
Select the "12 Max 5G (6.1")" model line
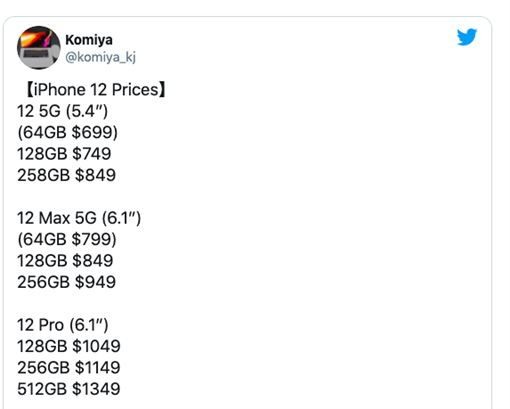coord(79,218)
